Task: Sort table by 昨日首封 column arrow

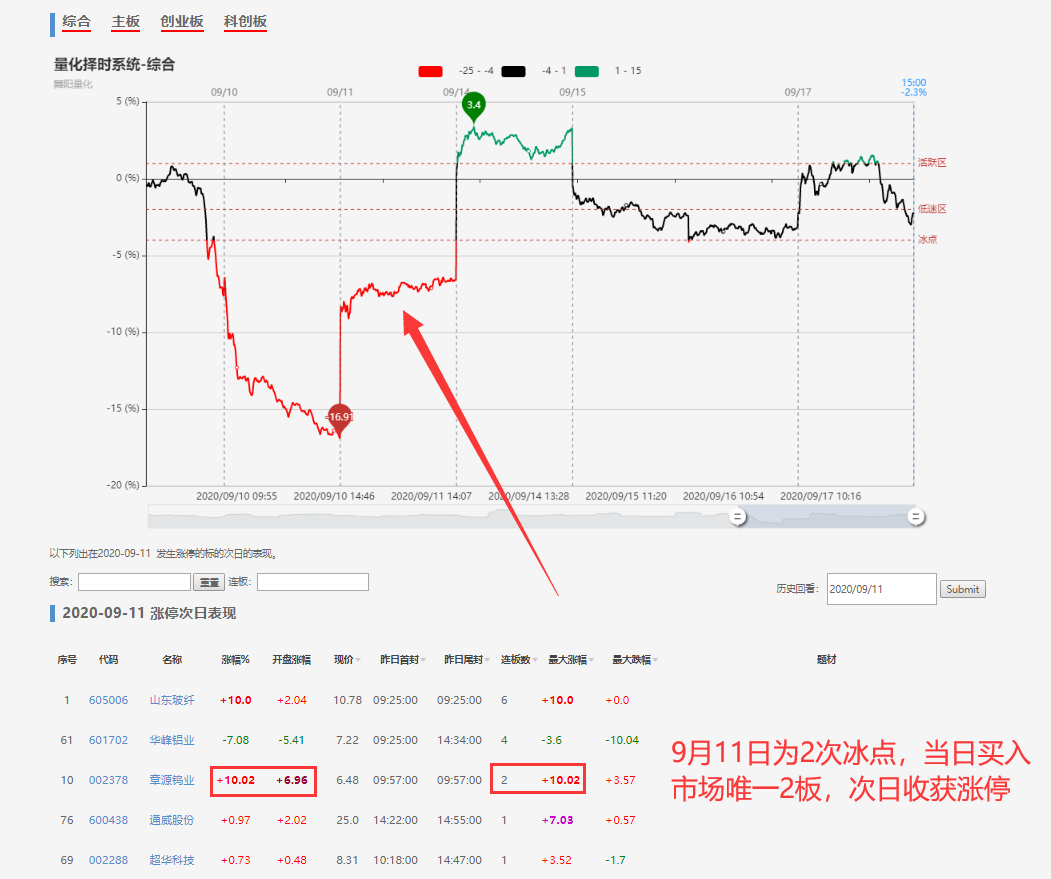Action: pos(423,660)
